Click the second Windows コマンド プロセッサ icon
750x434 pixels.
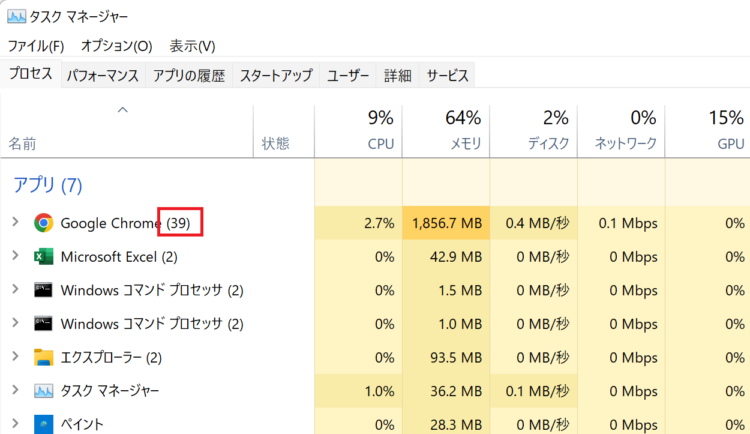pos(43,323)
